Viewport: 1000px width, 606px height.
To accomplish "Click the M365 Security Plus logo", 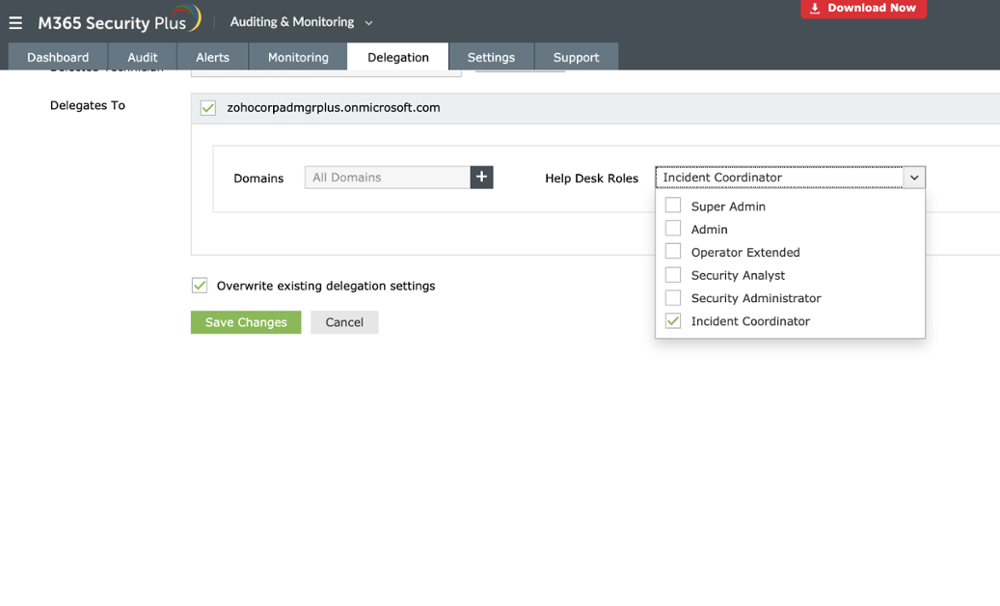I will [119, 20].
